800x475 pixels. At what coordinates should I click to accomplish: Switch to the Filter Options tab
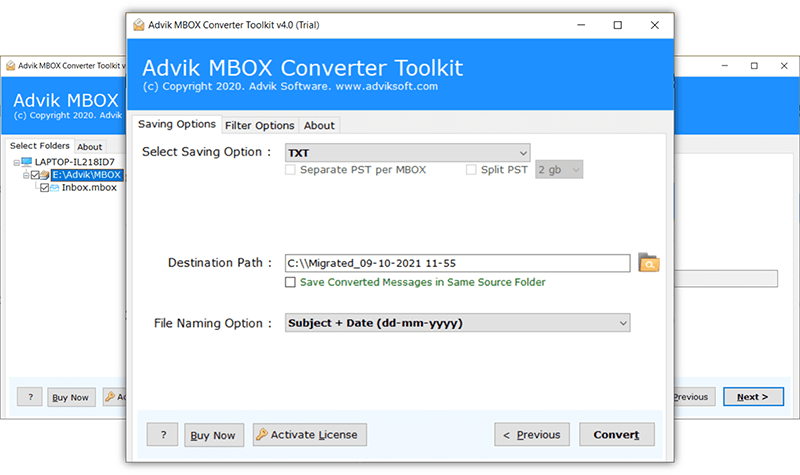pyautogui.click(x=260, y=126)
